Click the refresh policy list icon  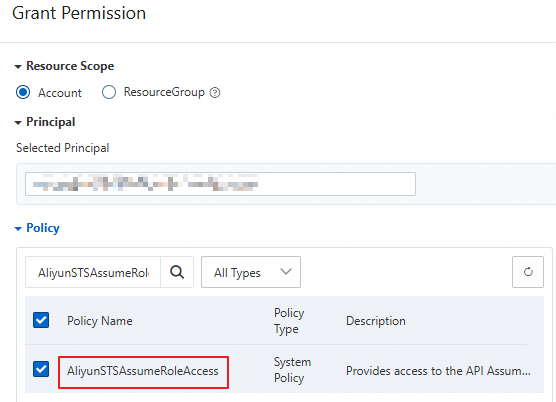point(528,272)
